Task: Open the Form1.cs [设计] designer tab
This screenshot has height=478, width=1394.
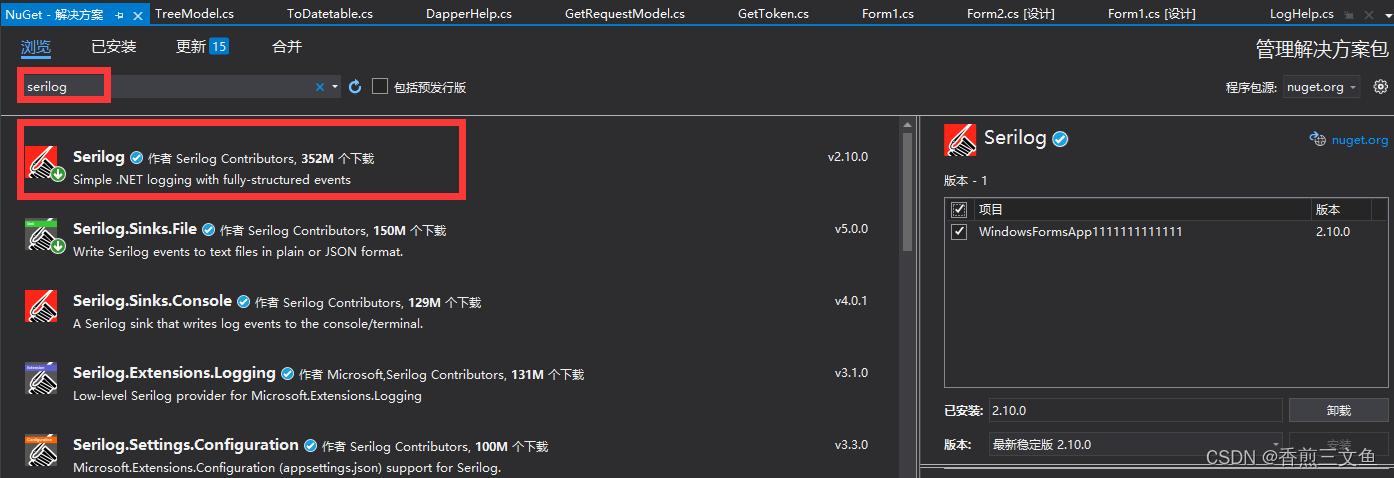Action: (x=1152, y=14)
